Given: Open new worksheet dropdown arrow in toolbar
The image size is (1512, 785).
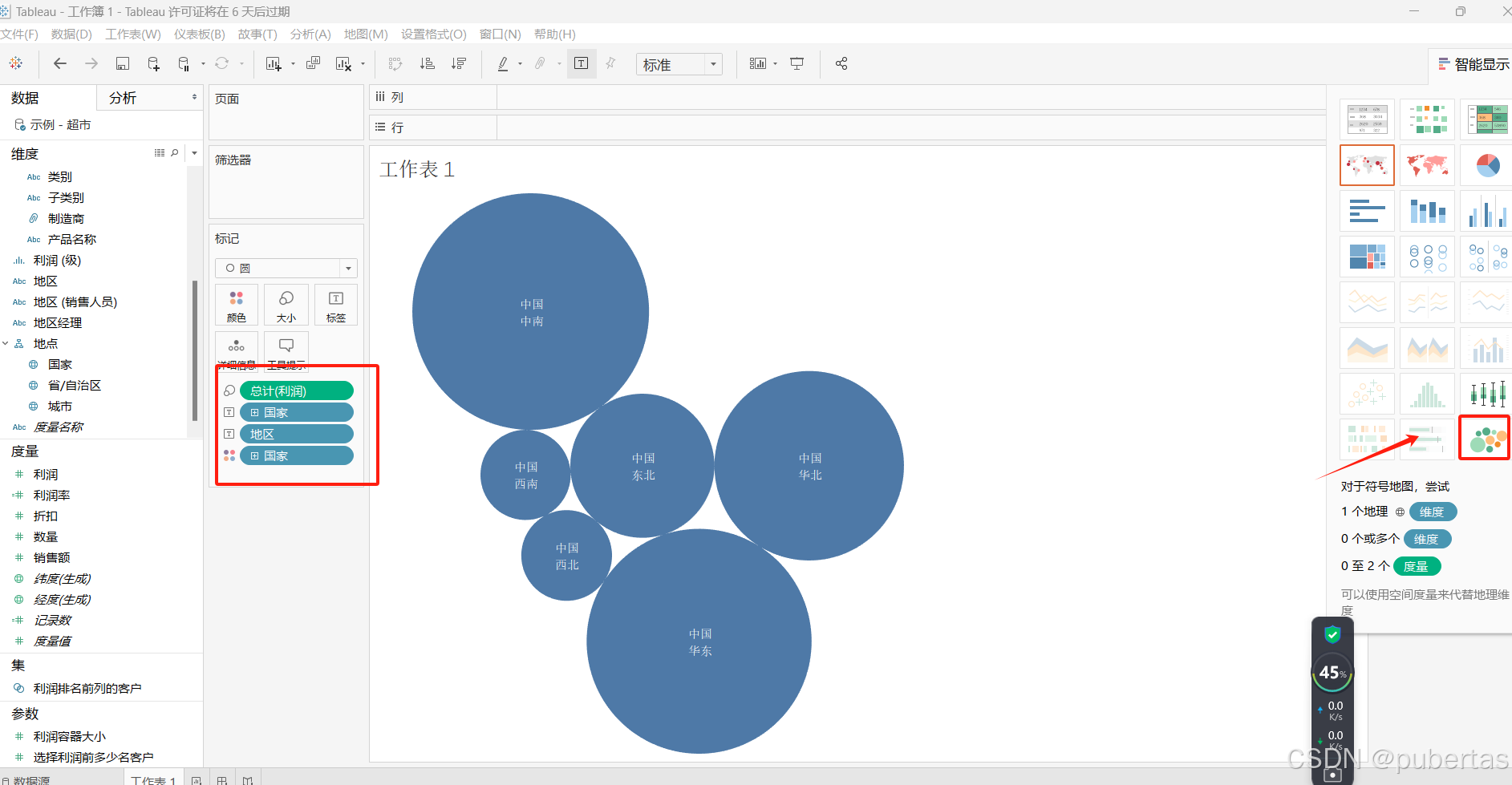Looking at the screenshot, I should (293, 64).
